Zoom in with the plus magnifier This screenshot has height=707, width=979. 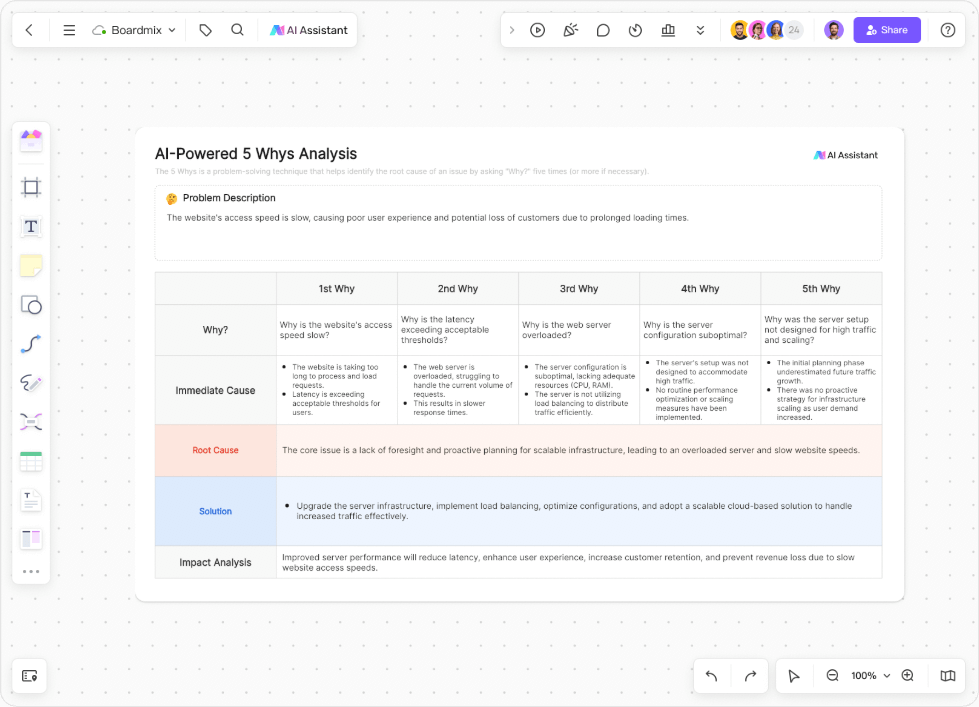tap(908, 676)
